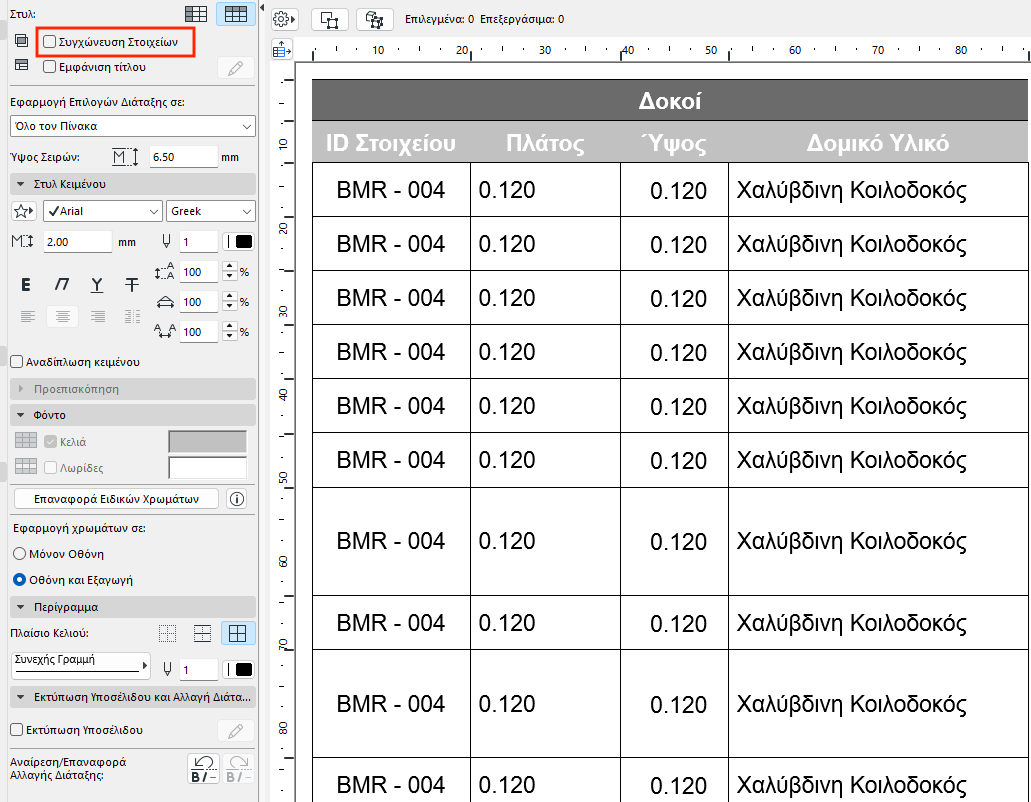Enable Συγχώνευση Στοιχείων checkbox
1031x802 pixels.
(49, 42)
